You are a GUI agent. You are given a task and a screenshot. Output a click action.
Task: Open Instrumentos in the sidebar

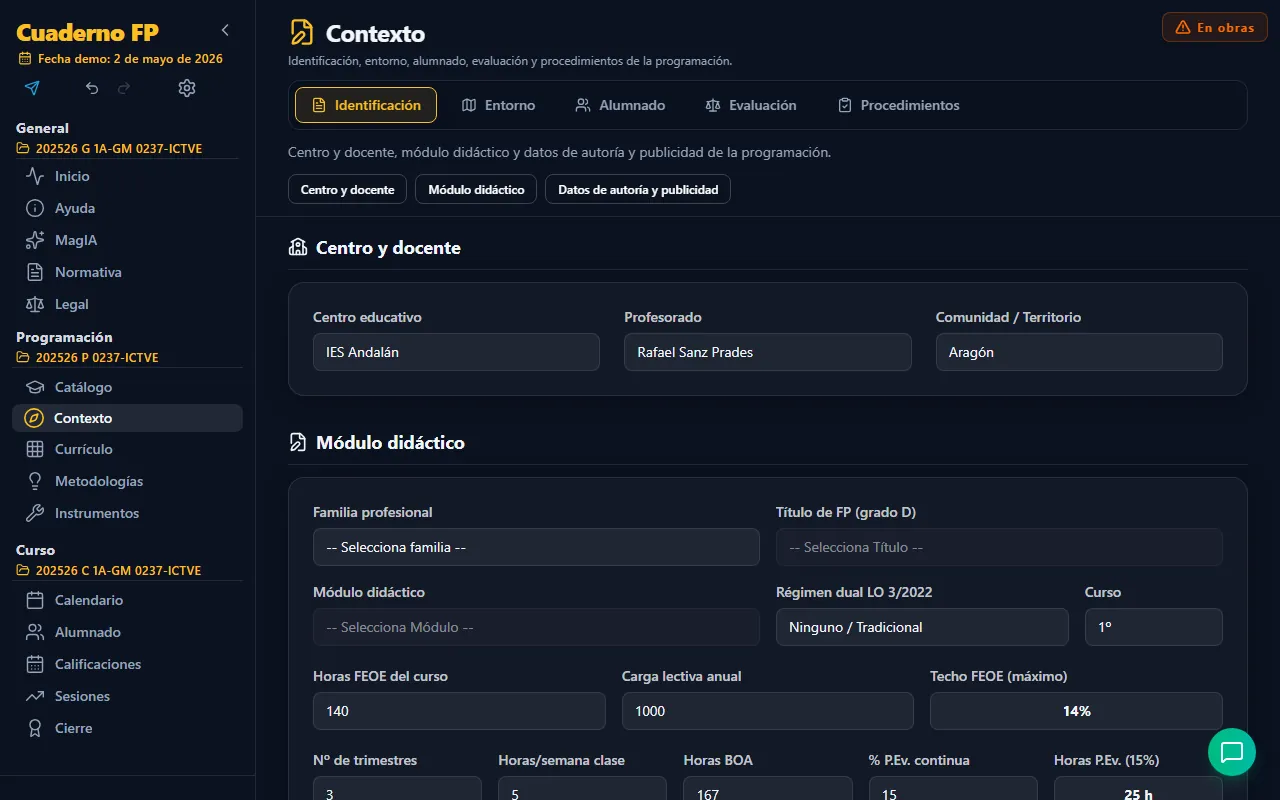[127, 513]
